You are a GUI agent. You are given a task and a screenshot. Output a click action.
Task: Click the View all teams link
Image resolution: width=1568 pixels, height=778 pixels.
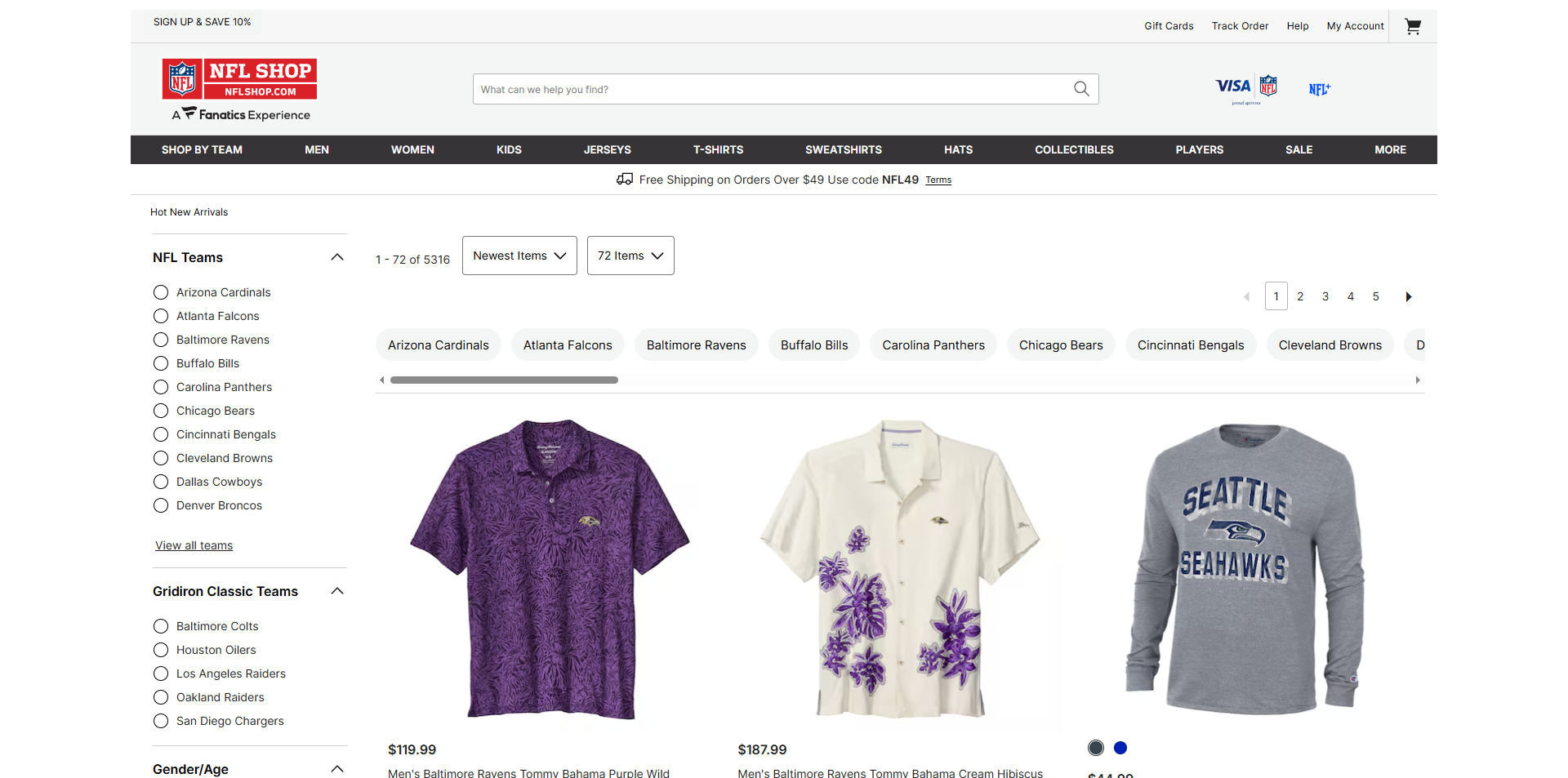194,545
